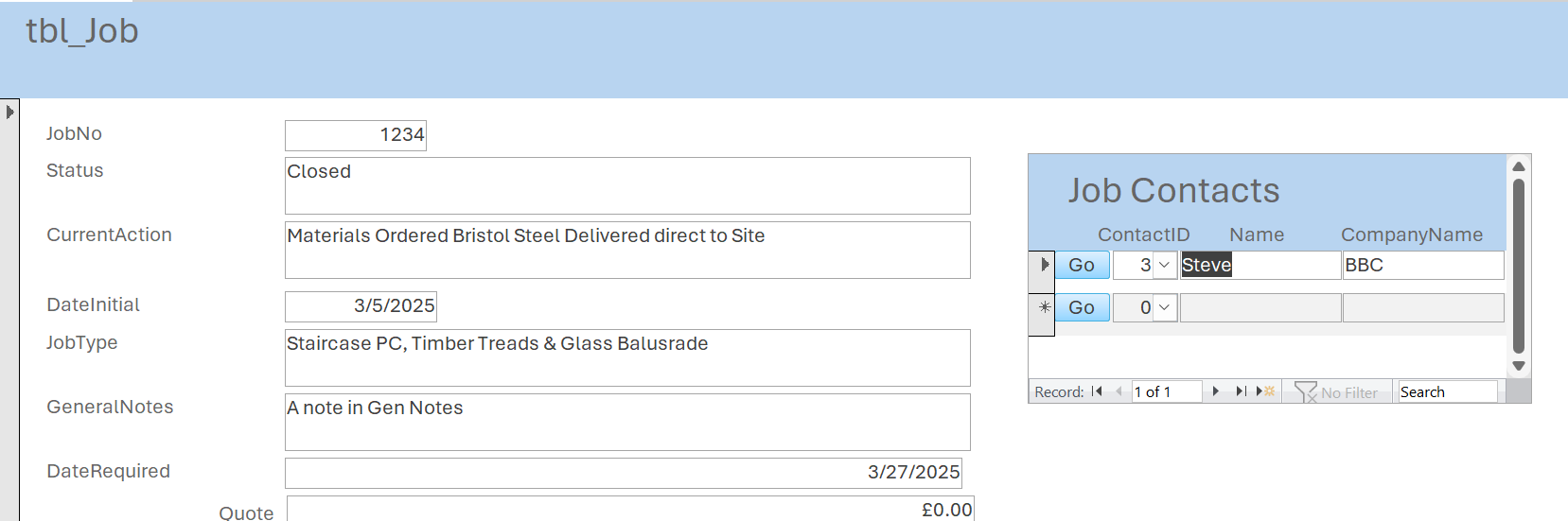Go to previous record in Job Contacts
Viewport: 1568px width, 521px height.
pyautogui.click(x=1119, y=391)
